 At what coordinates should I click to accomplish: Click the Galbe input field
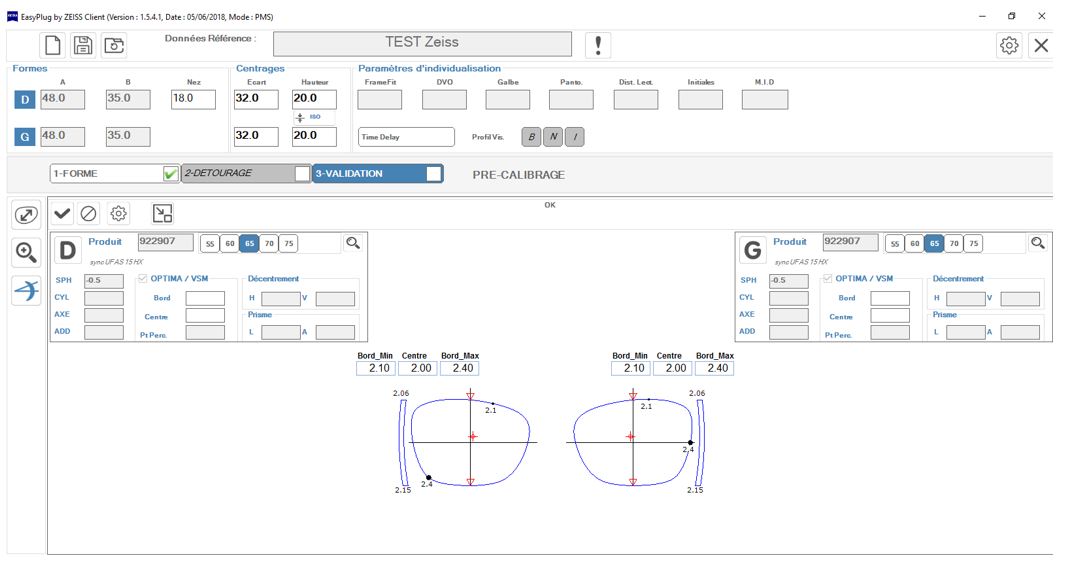(507, 99)
